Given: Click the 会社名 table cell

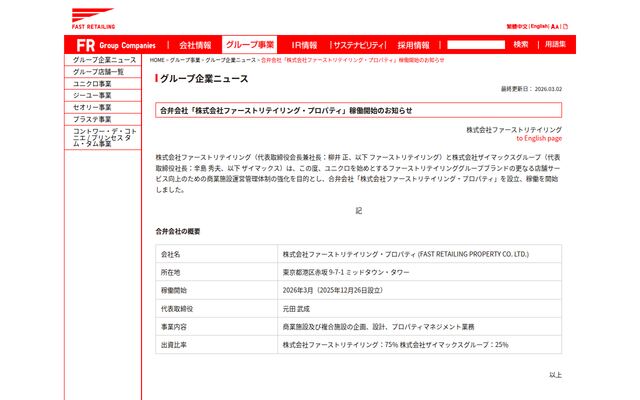Looking at the screenshot, I should (216, 254).
